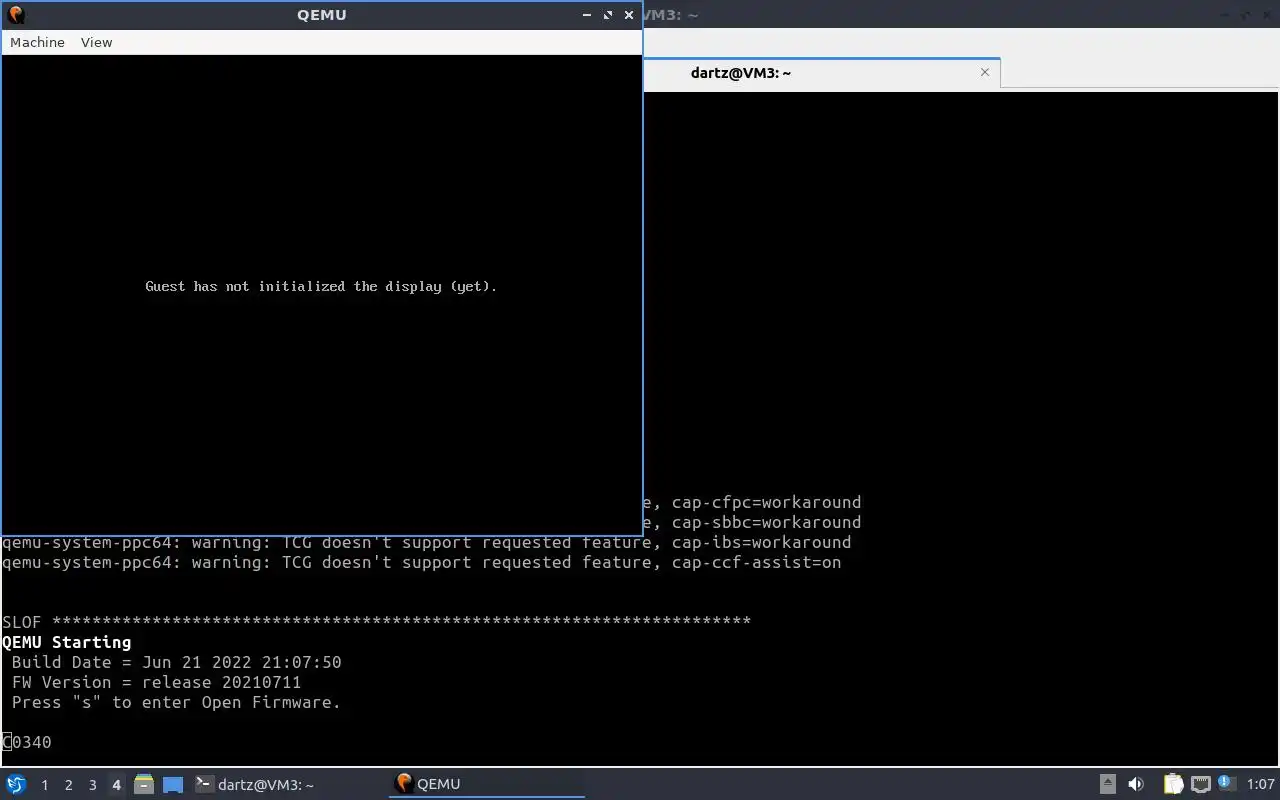Click the cap-ccf-assist=on warning line
Screen dimensions: 1280x800
coord(421,562)
